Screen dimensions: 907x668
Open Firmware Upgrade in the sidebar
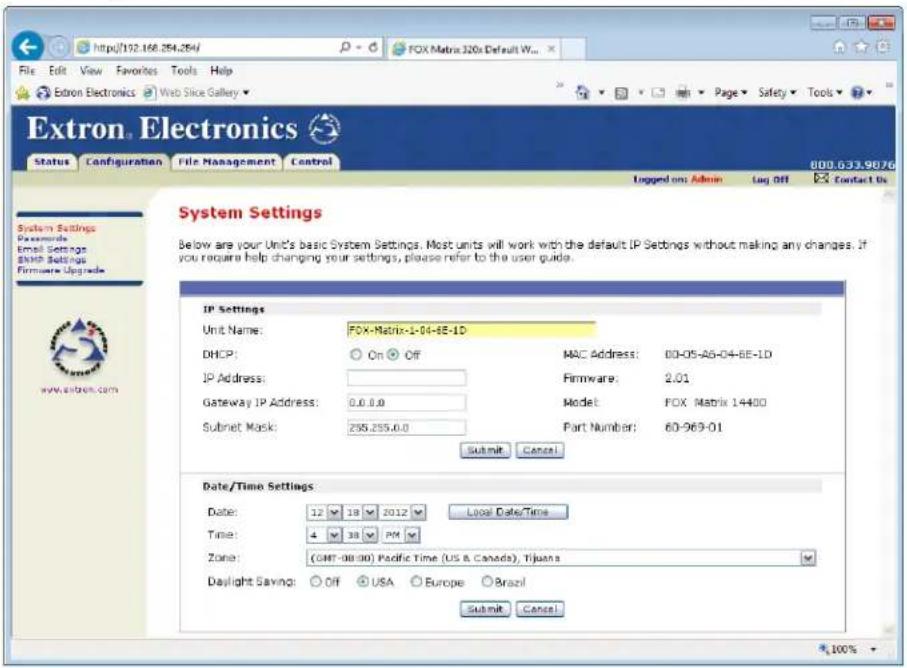(x=61, y=270)
